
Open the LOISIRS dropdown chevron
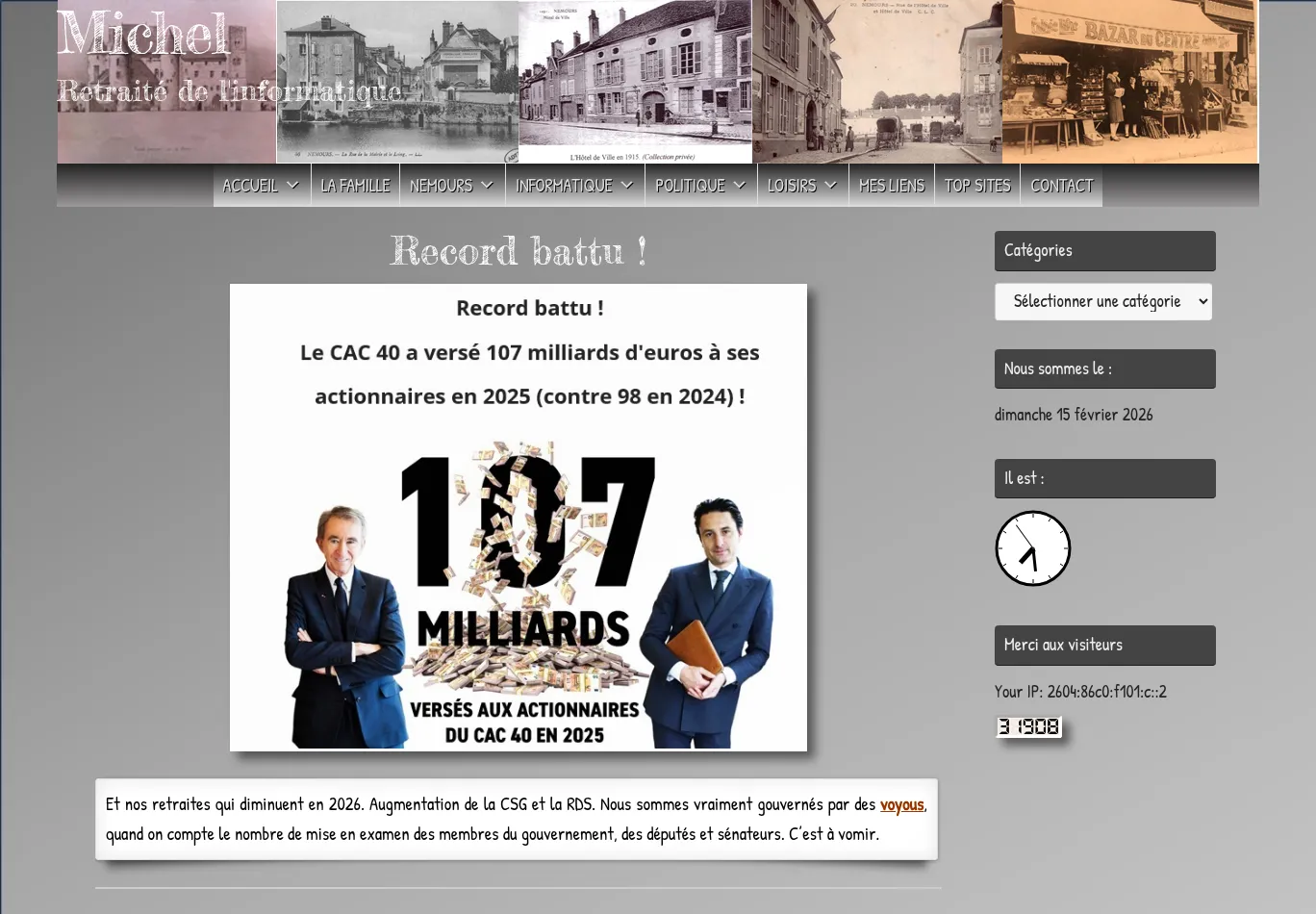coord(831,186)
